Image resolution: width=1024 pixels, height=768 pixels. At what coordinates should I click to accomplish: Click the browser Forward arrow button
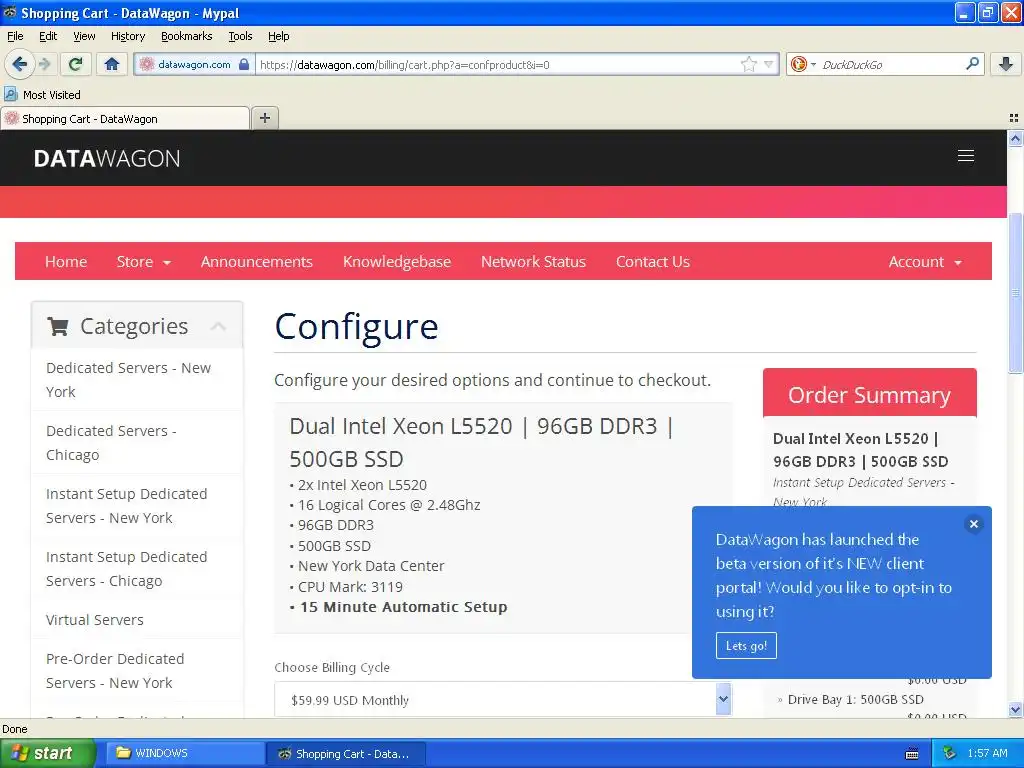[x=45, y=64]
